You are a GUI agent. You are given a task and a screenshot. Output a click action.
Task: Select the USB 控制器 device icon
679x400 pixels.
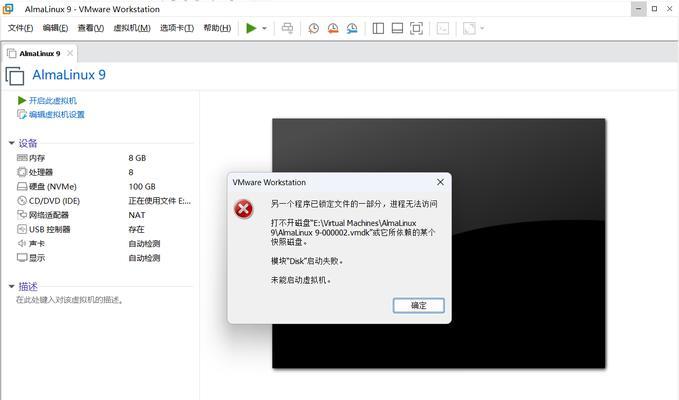tap(22, 229)
